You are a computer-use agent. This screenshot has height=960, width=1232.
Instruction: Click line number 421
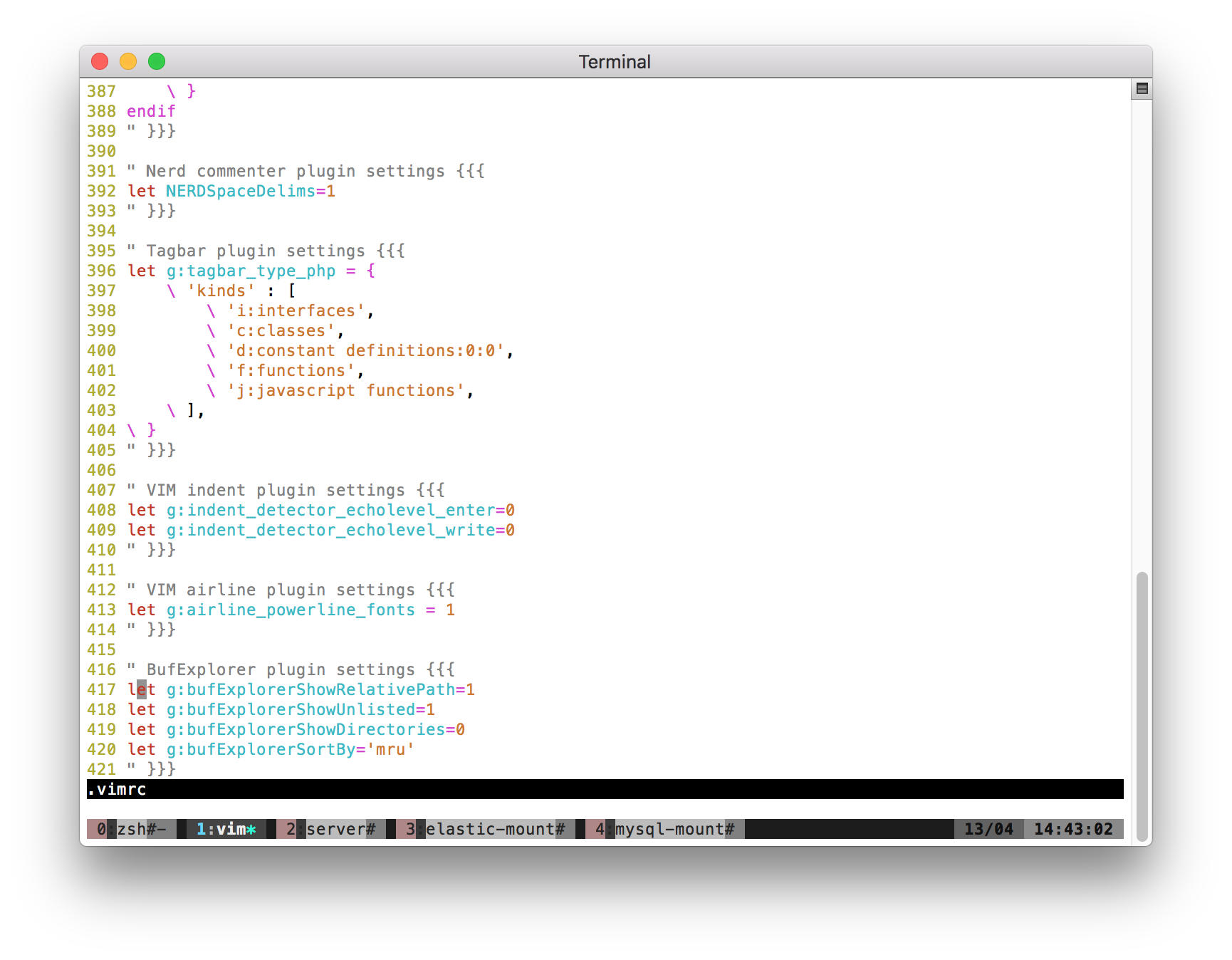coord(101,769)
